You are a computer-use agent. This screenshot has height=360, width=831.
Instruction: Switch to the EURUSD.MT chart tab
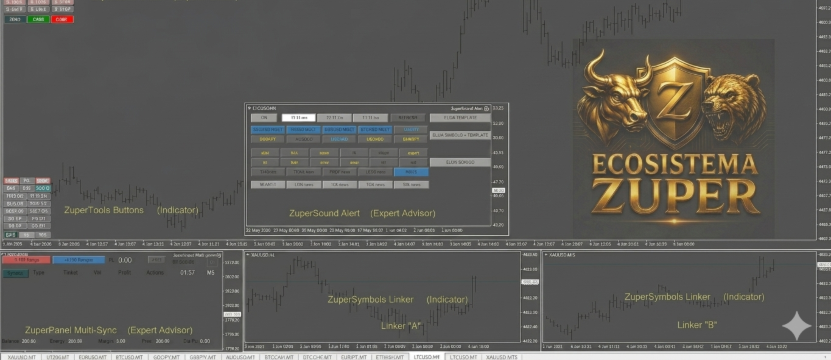point(92,357)
